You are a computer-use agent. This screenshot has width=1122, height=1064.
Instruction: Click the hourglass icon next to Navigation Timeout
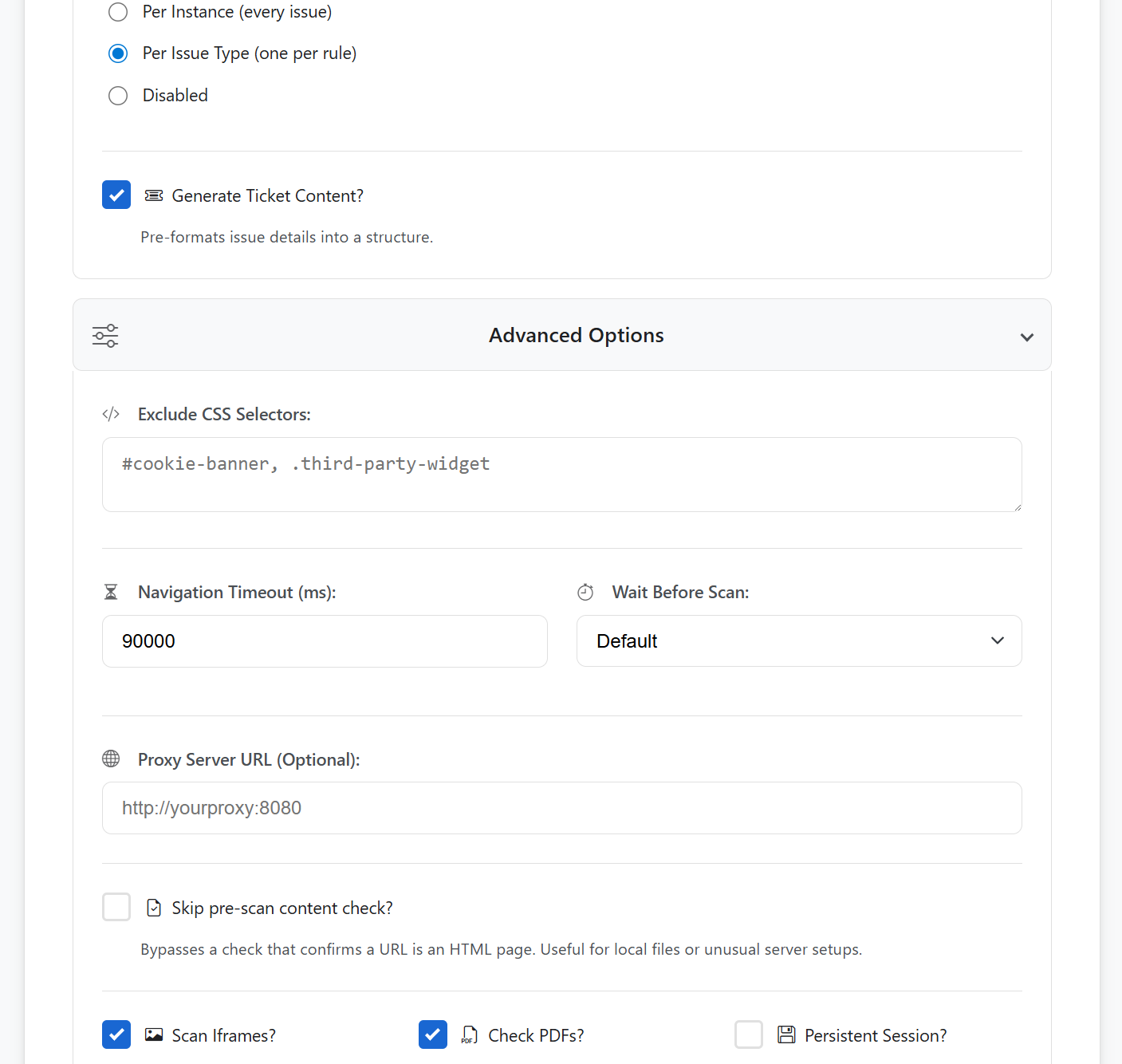[111, 592]
